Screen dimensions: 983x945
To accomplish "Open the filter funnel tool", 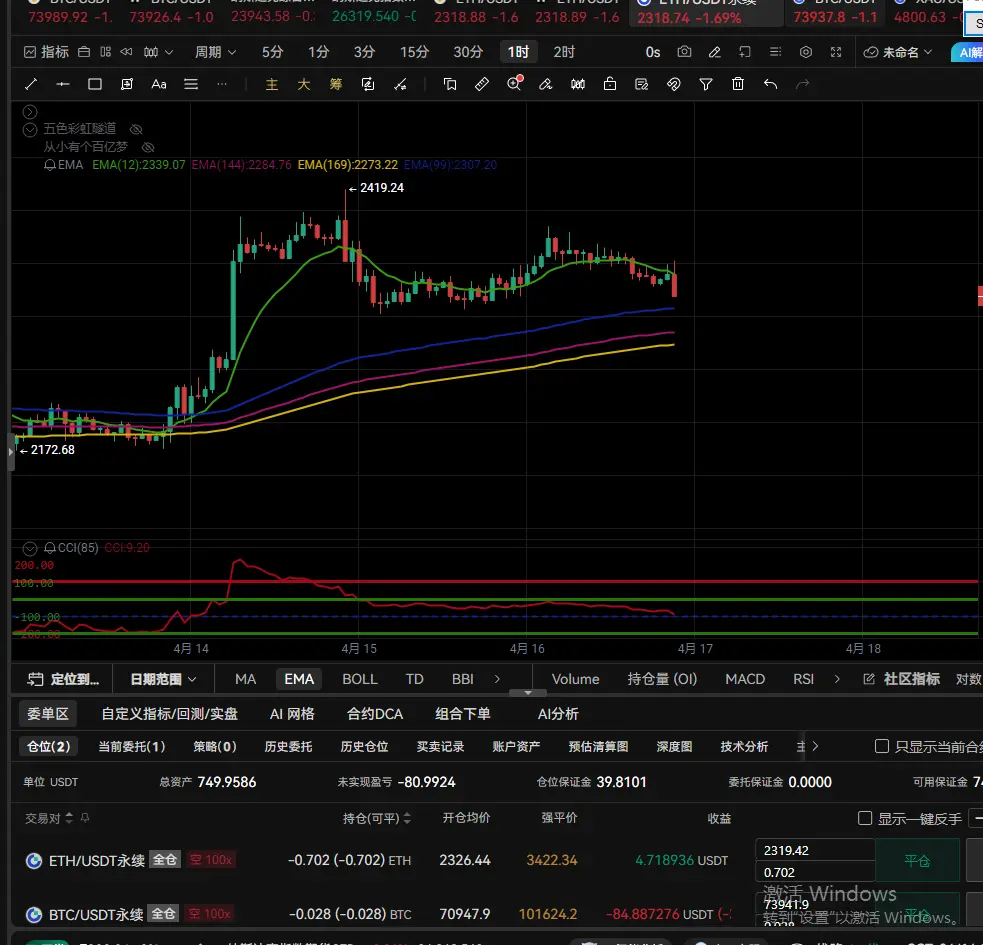I will [x=706, y=84].
